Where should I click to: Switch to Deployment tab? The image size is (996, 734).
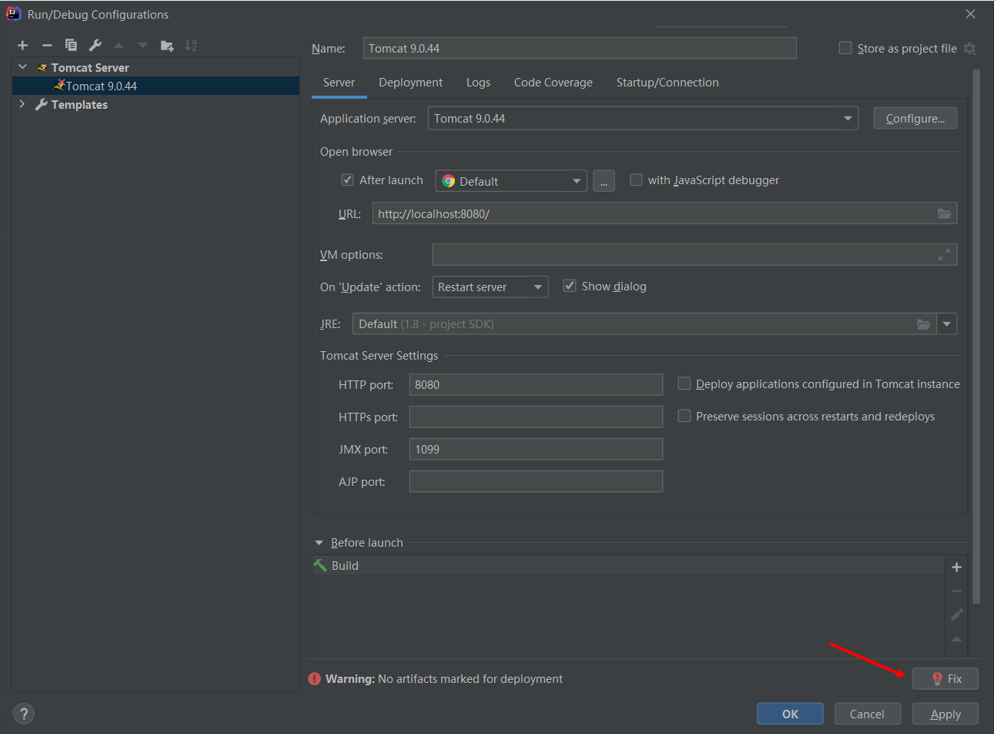coord(410,83)
